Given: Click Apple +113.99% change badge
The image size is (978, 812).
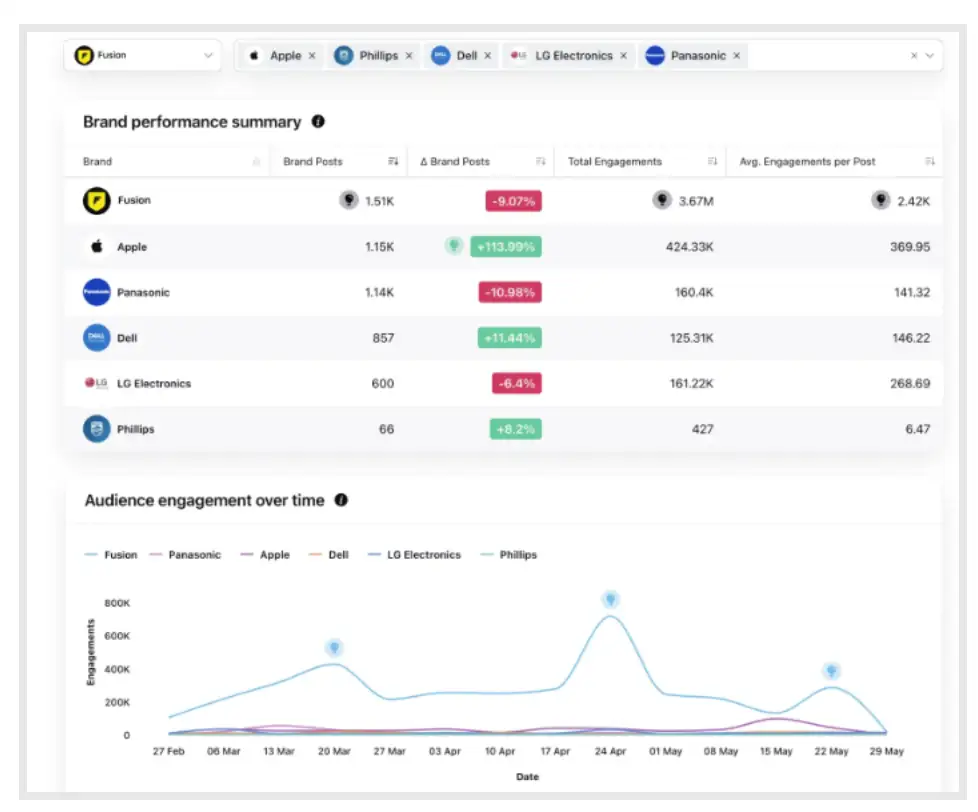Looking at the screenshot, I should click(x=506, y=246).
